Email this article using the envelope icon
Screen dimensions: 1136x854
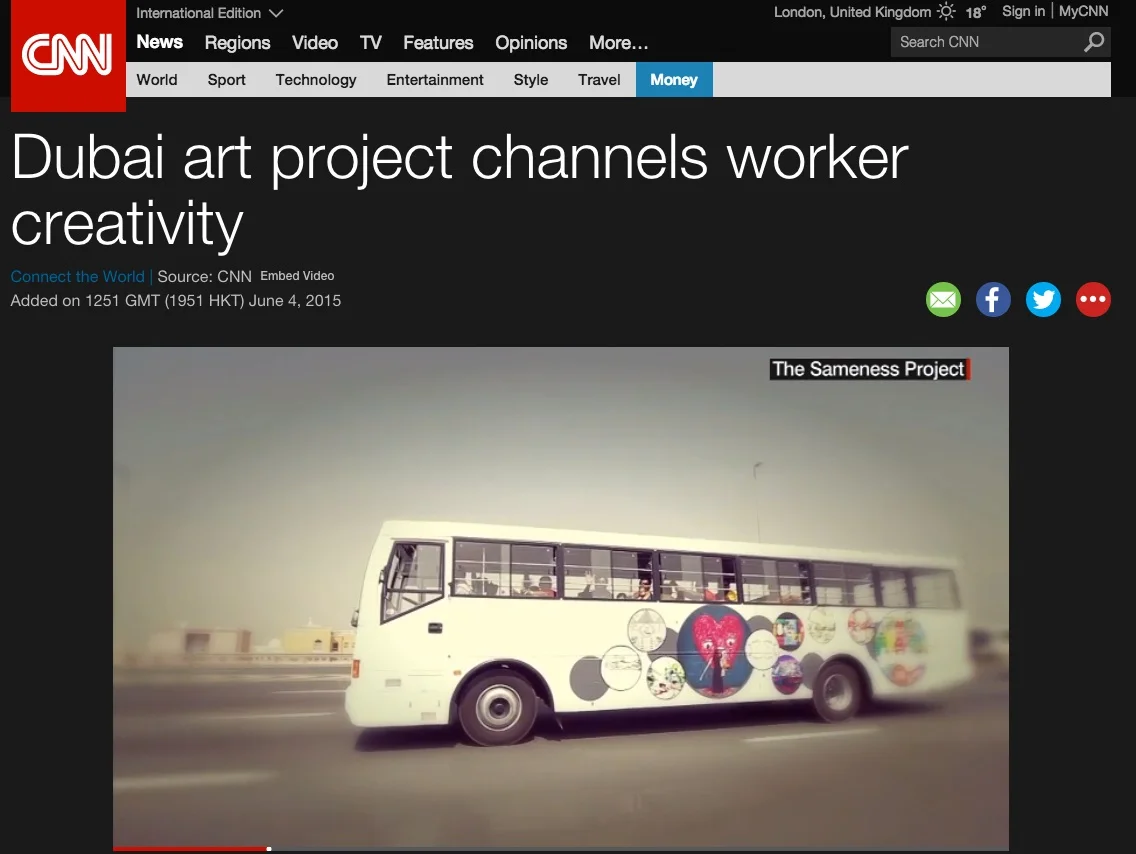click(x=943, y=299)
